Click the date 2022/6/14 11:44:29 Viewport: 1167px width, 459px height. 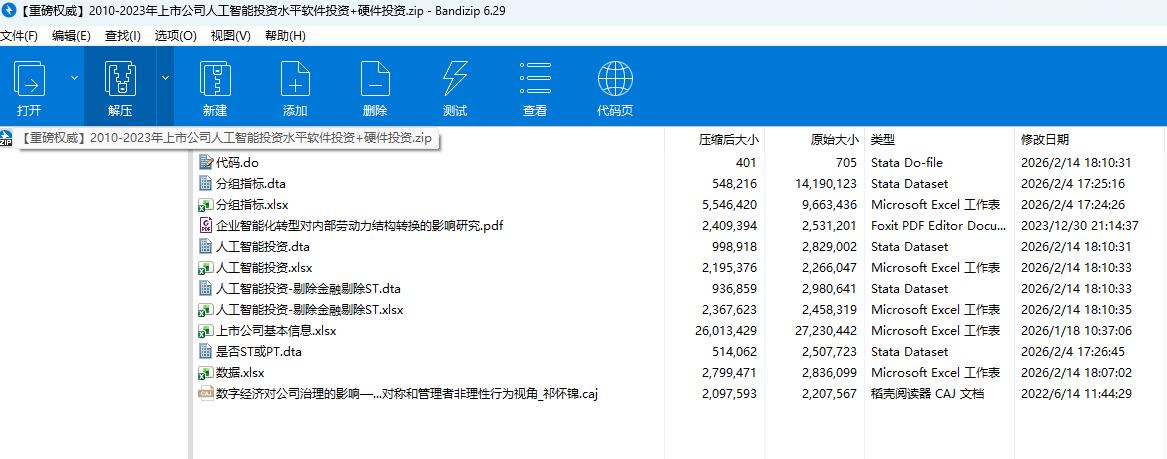[1076, 394]
